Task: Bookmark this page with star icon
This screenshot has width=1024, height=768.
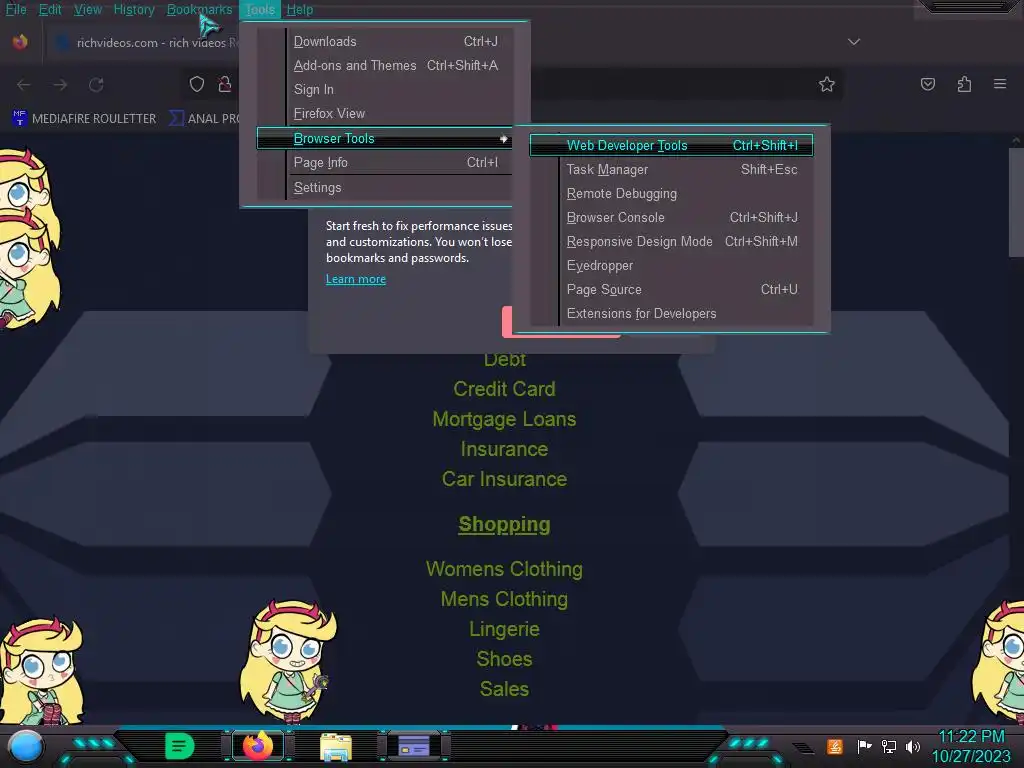Action: point(827,84)
